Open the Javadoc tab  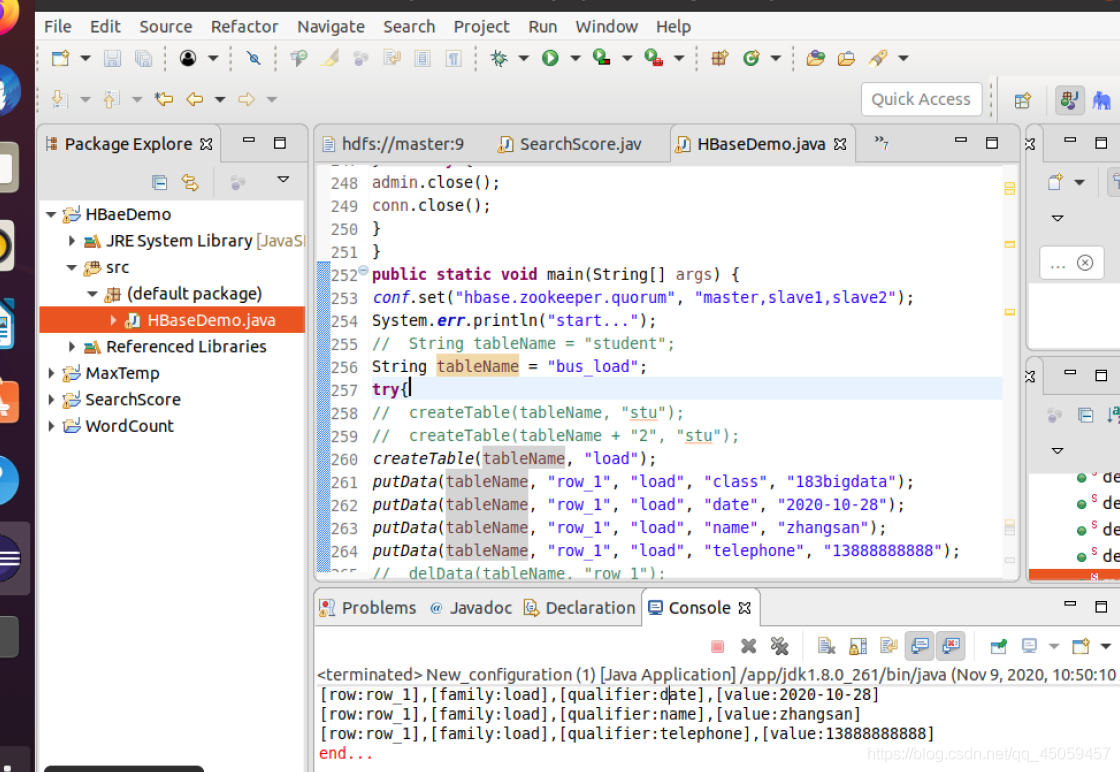pos(471,608)
